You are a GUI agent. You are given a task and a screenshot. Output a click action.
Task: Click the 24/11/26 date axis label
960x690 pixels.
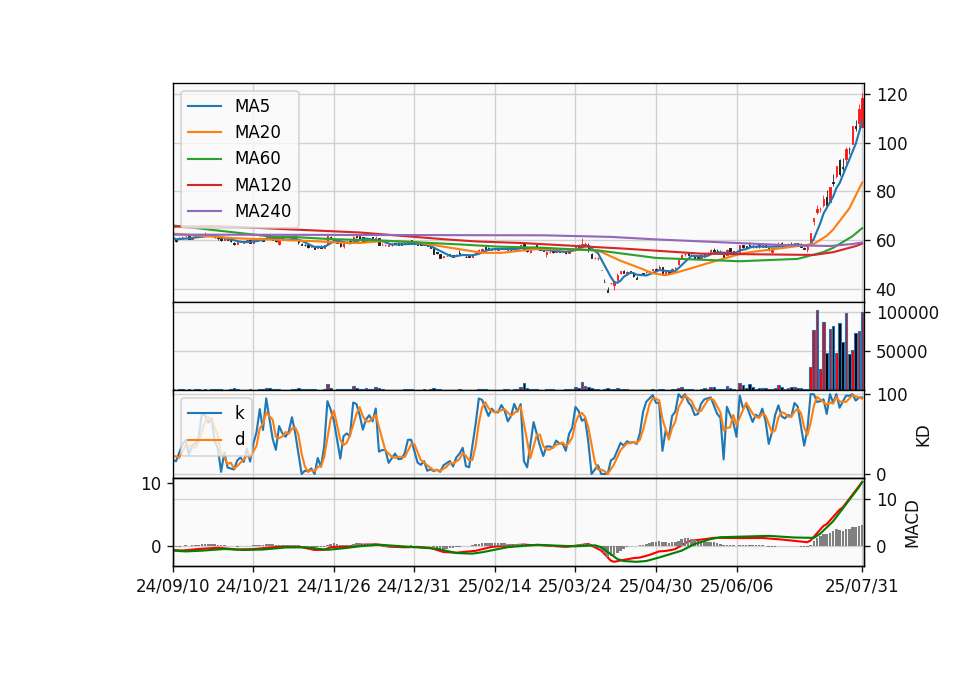point(334,586)
